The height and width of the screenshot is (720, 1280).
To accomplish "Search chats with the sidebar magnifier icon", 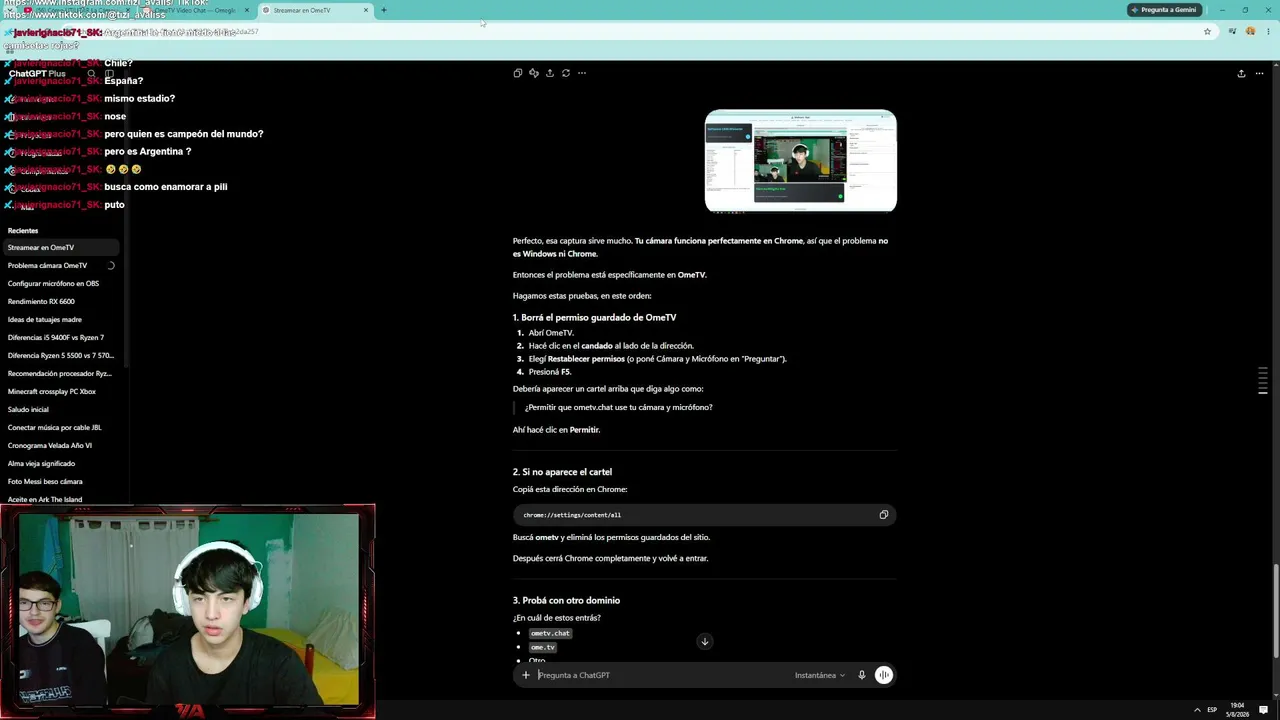I will [91, 74].
